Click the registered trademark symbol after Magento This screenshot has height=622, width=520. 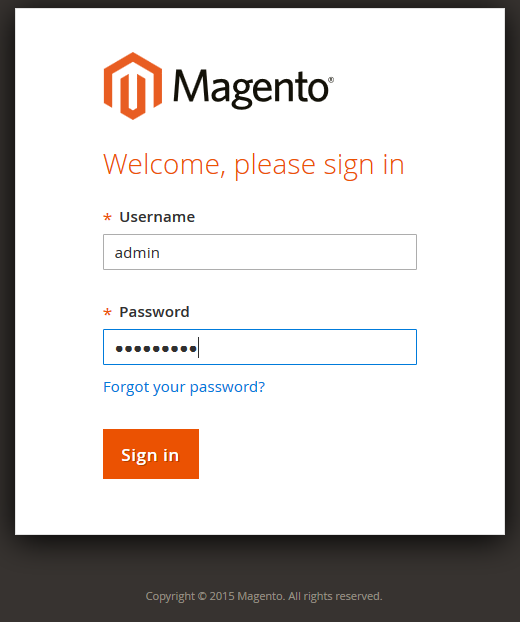click(331, 80)
